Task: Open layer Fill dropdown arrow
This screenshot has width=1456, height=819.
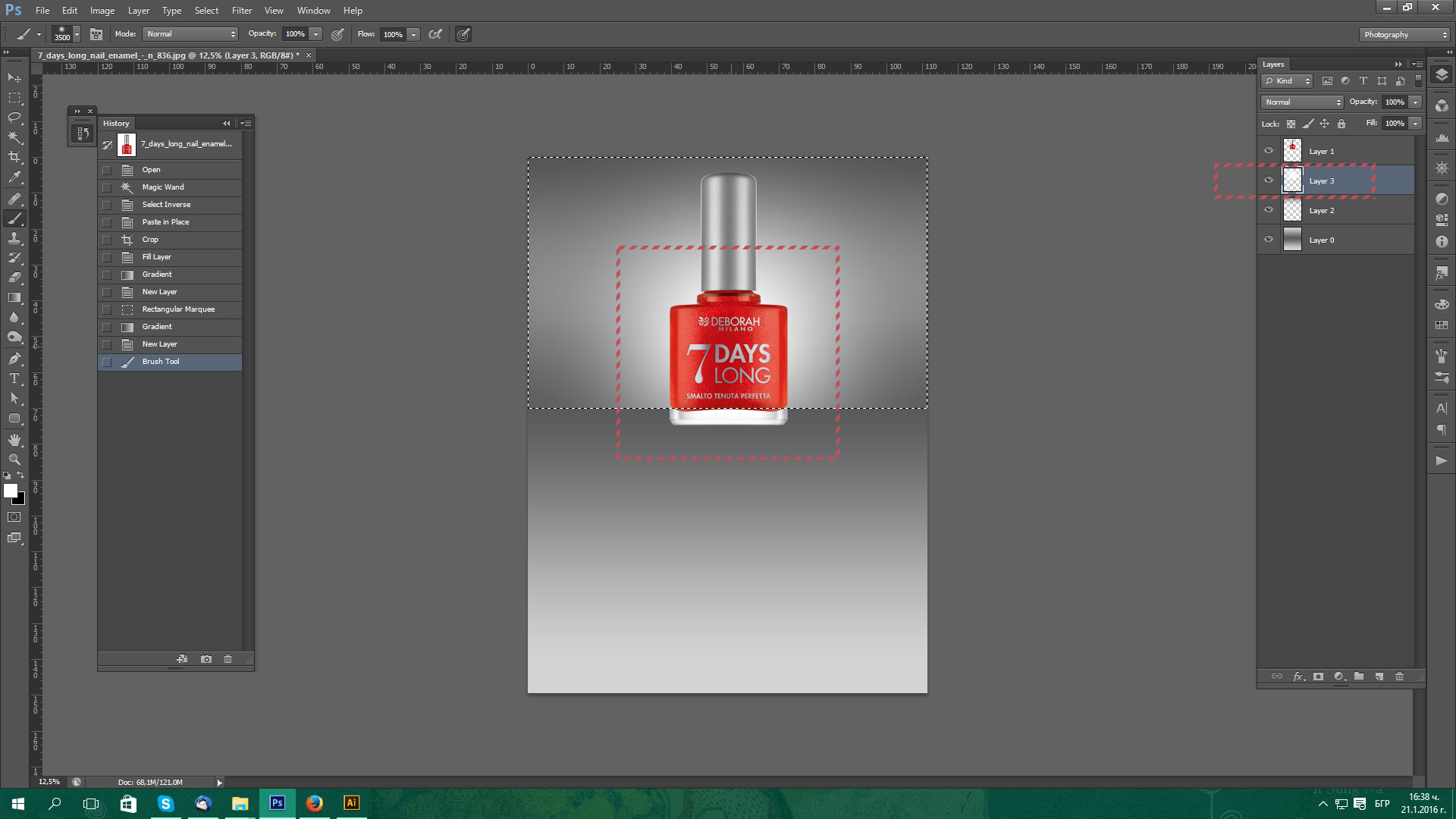Action: (1415, 124)
